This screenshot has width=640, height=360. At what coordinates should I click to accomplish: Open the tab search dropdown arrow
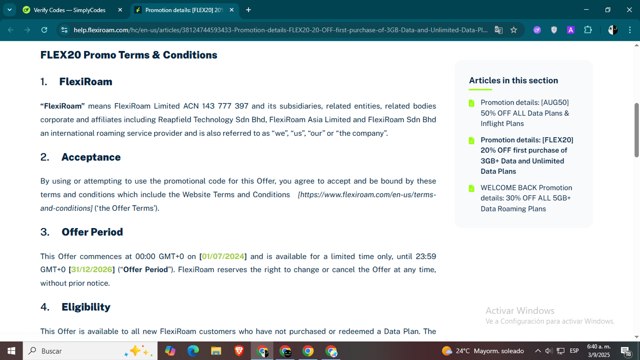(x=9, y=10)
